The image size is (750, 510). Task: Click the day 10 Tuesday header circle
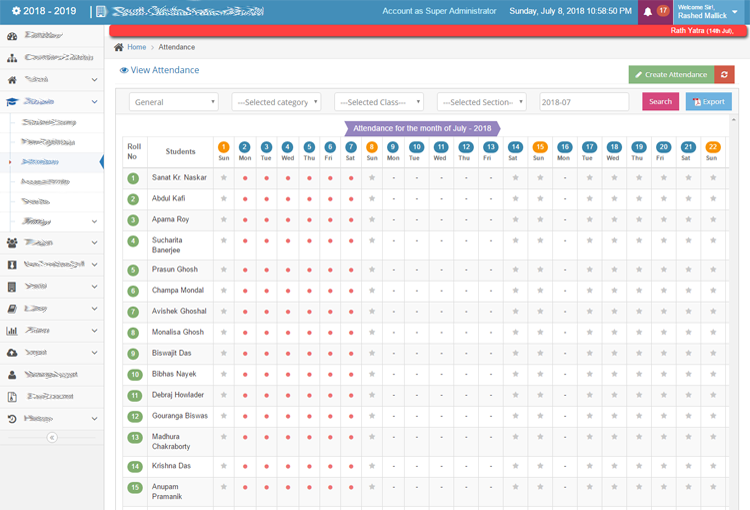[416, 147]
